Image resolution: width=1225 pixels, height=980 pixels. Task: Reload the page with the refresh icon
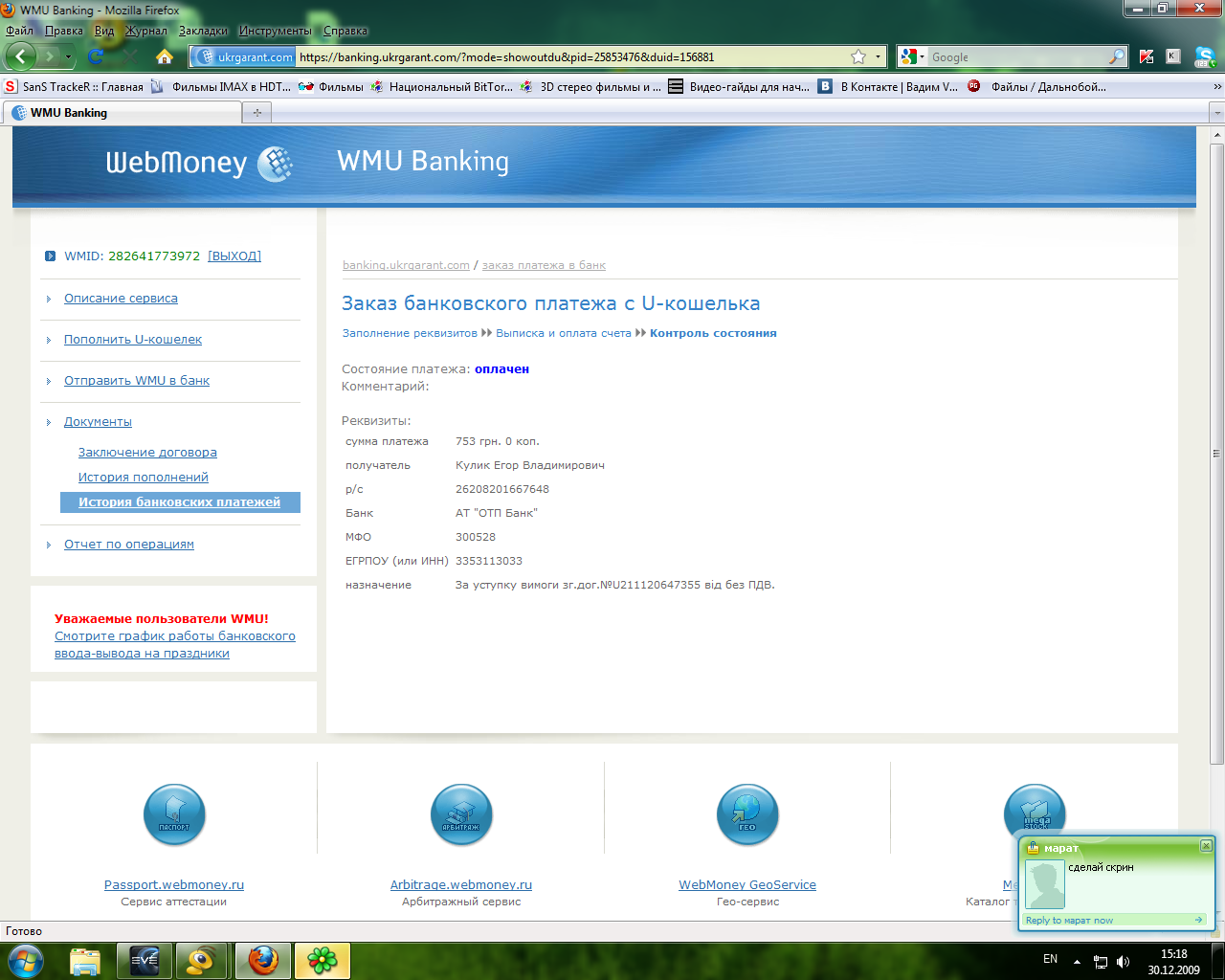point(96,56)
